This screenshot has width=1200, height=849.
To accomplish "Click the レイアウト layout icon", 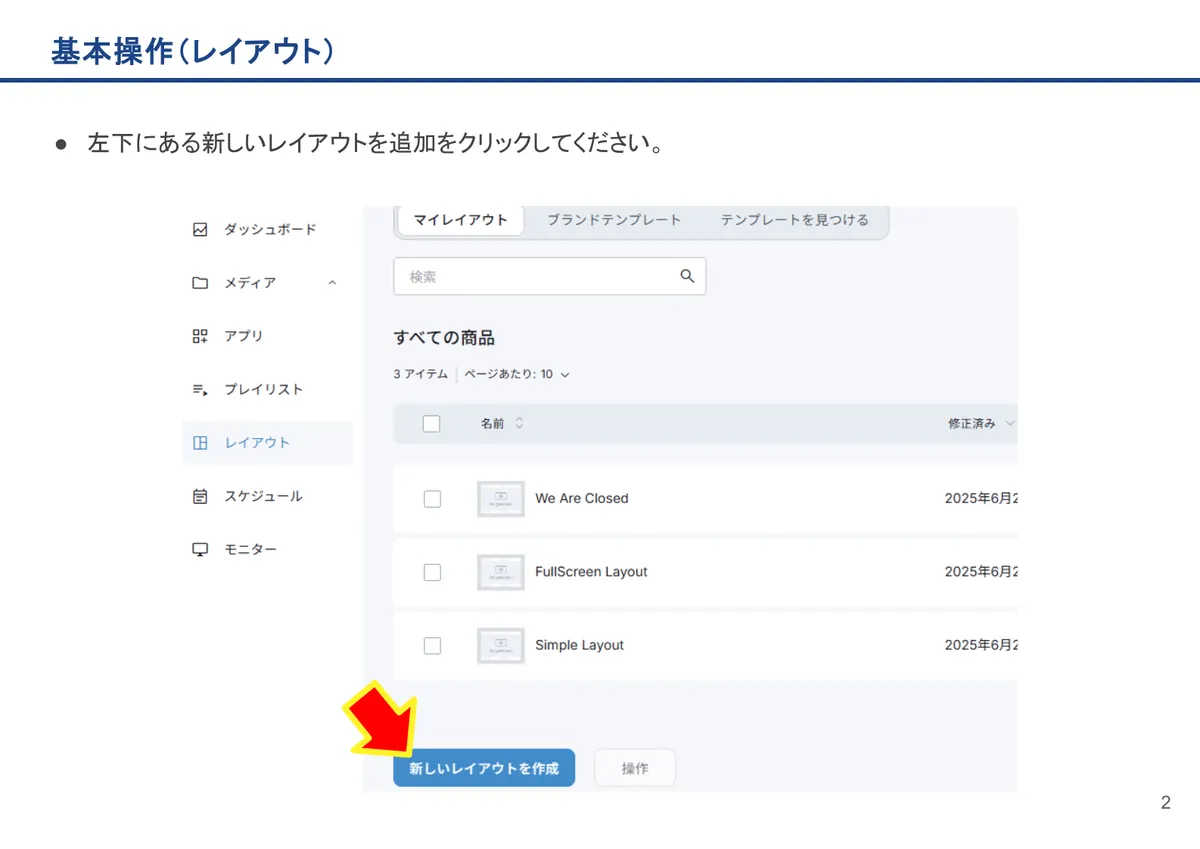I will 200,443.
